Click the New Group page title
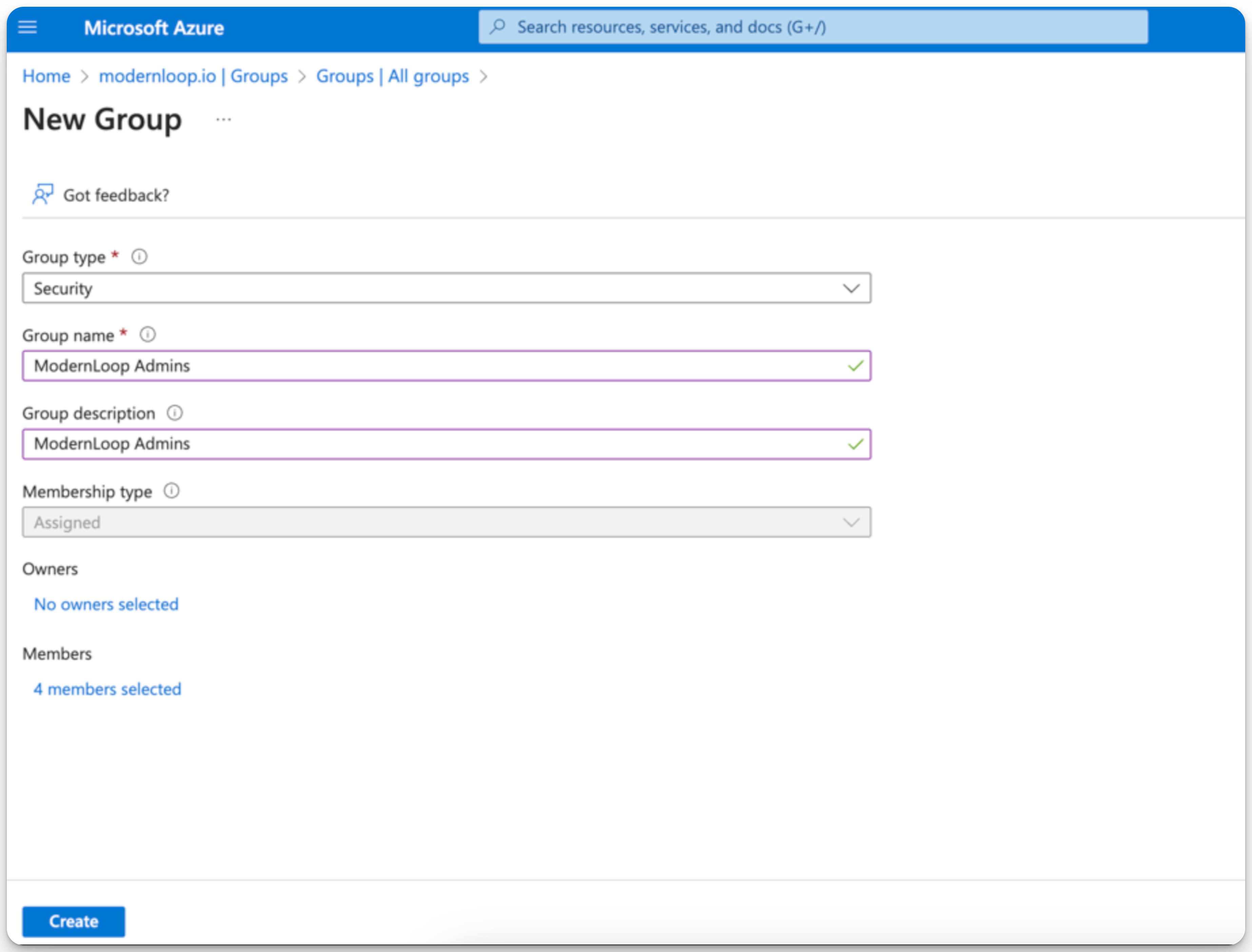The image size is (1252, 952). click(x=103, y=120)
